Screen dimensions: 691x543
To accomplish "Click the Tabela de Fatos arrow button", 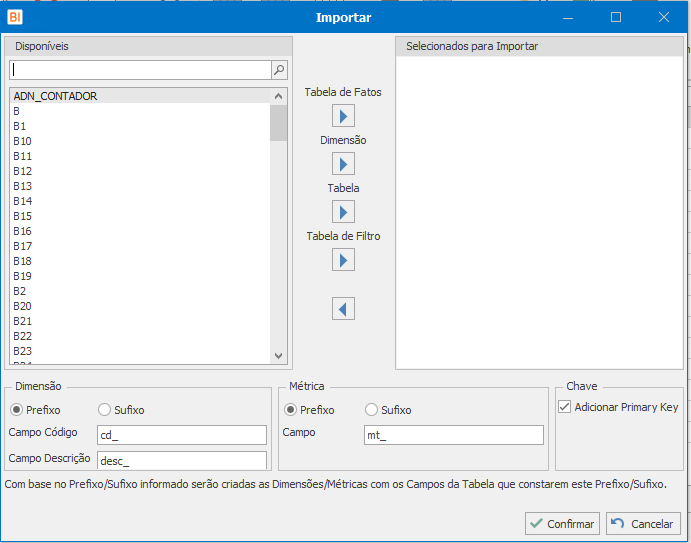I will click(343, 116).
